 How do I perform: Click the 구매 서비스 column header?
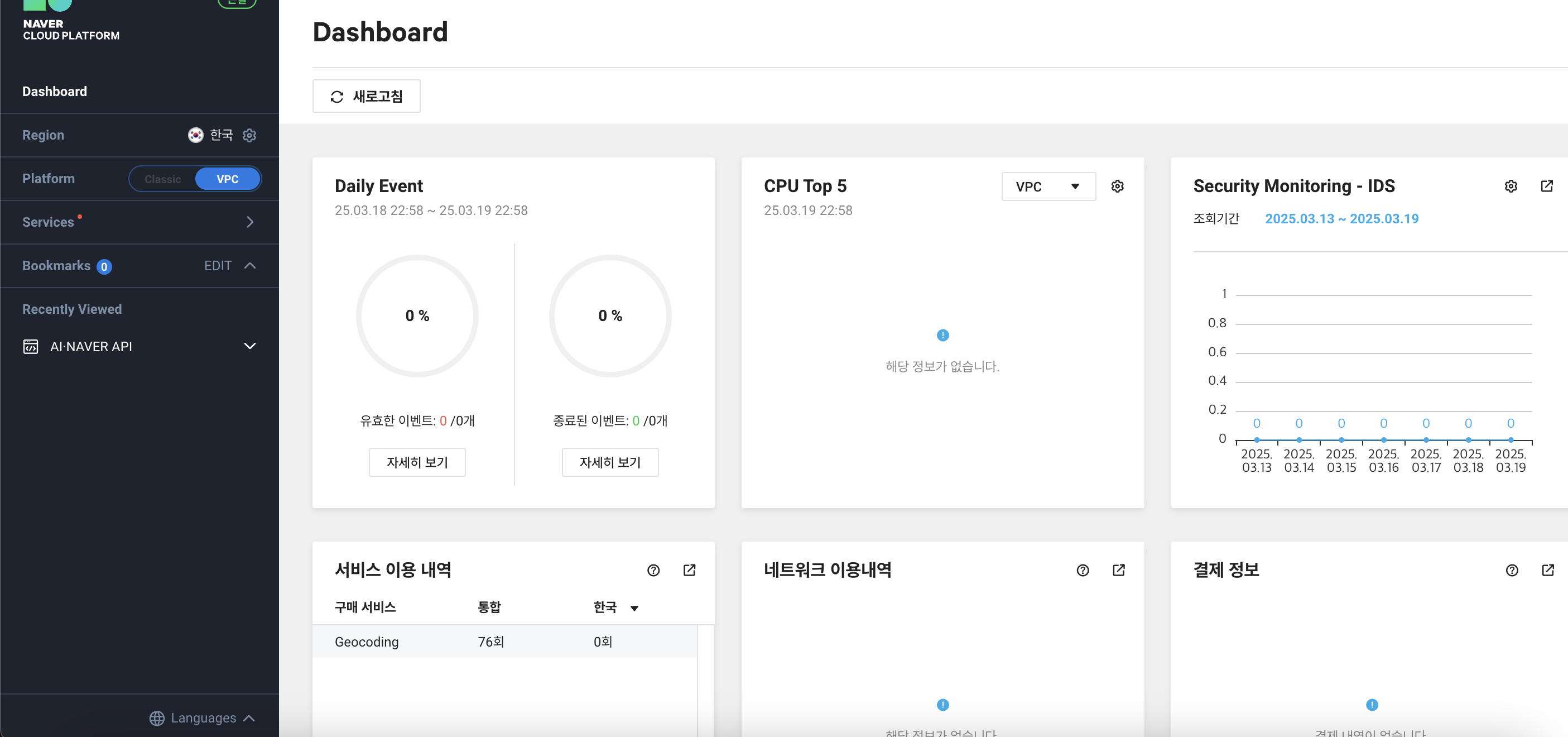pos(365,607)
